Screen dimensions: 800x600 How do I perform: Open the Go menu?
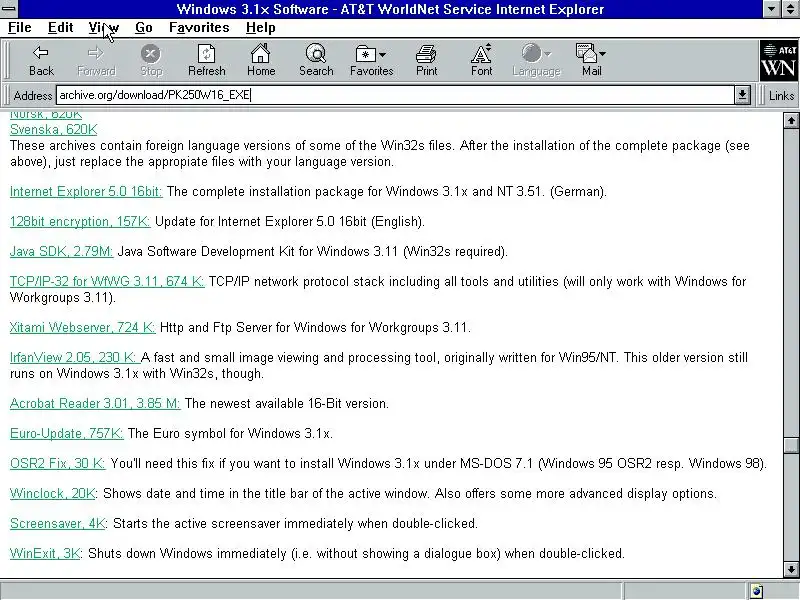(143, 28)
